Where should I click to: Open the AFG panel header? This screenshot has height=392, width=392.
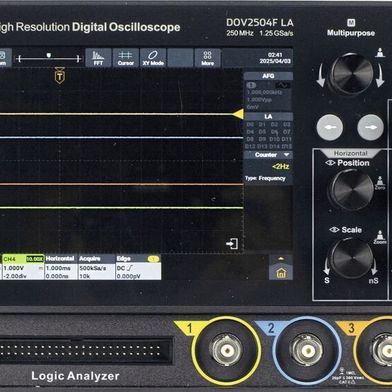pyautogui.click(x=268, y=76)
